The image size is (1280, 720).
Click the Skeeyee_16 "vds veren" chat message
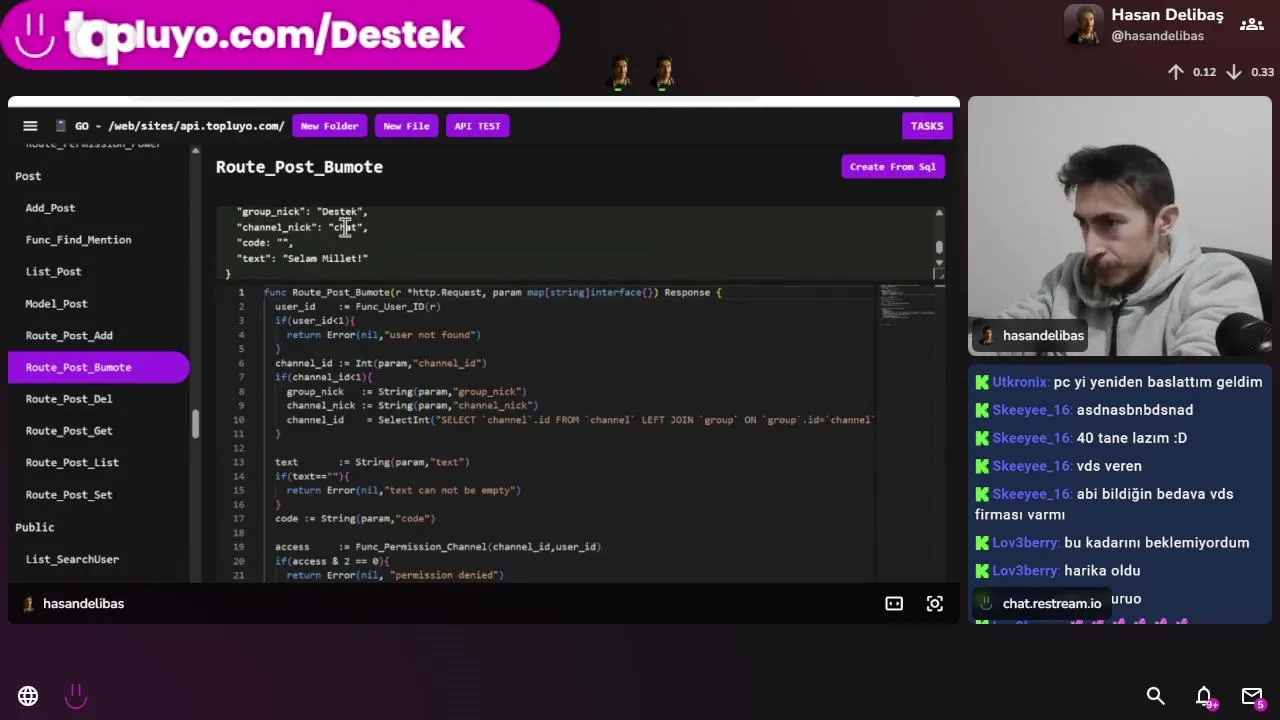point(1109,466)
